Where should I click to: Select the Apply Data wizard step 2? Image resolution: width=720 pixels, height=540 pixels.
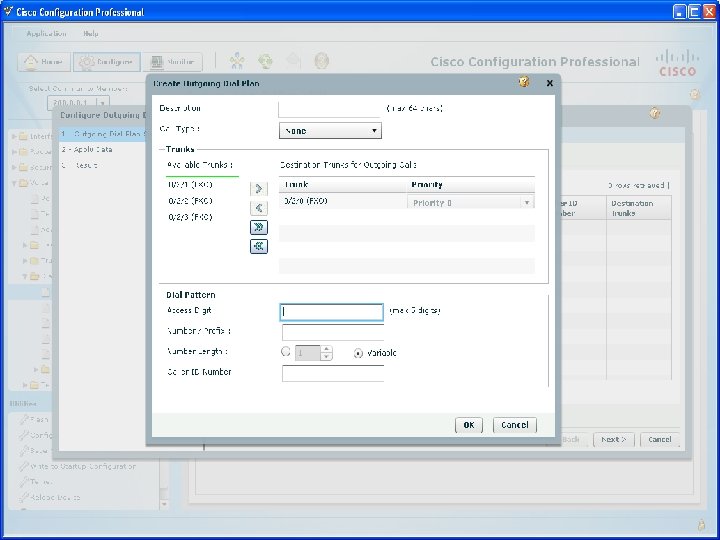click(x=87, y=150)
